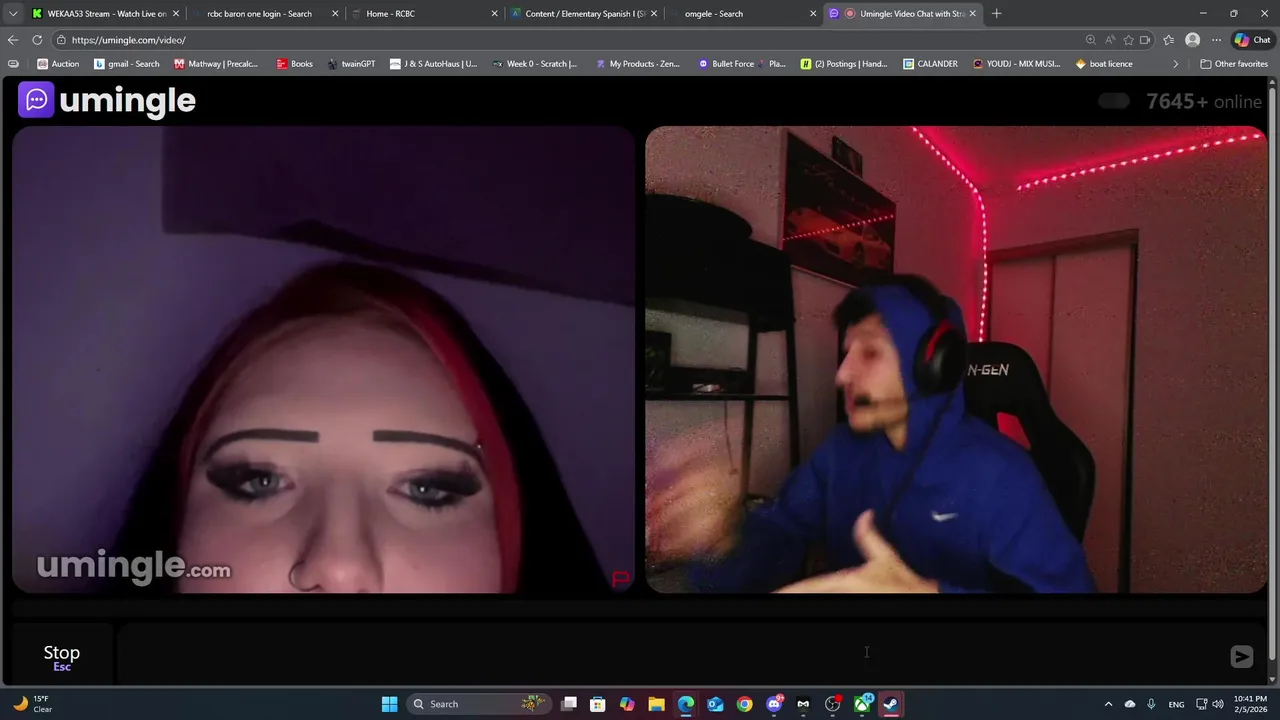Screen dimensions: 1280x720
Task: Open the Week 0 - Scratch bookmark
Action: pos(535,64)
